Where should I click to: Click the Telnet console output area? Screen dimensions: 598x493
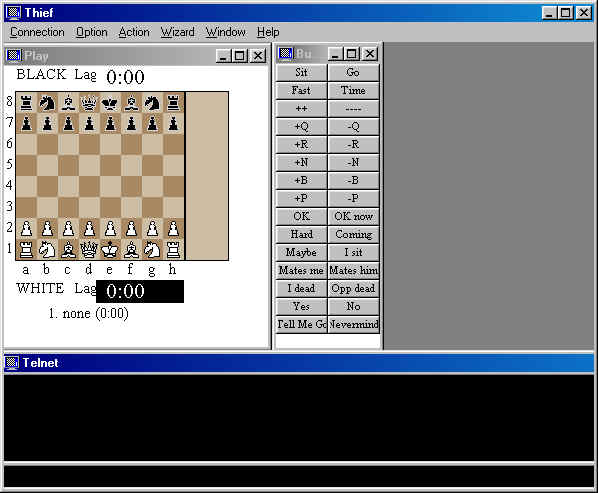click(x=299, y=418)
